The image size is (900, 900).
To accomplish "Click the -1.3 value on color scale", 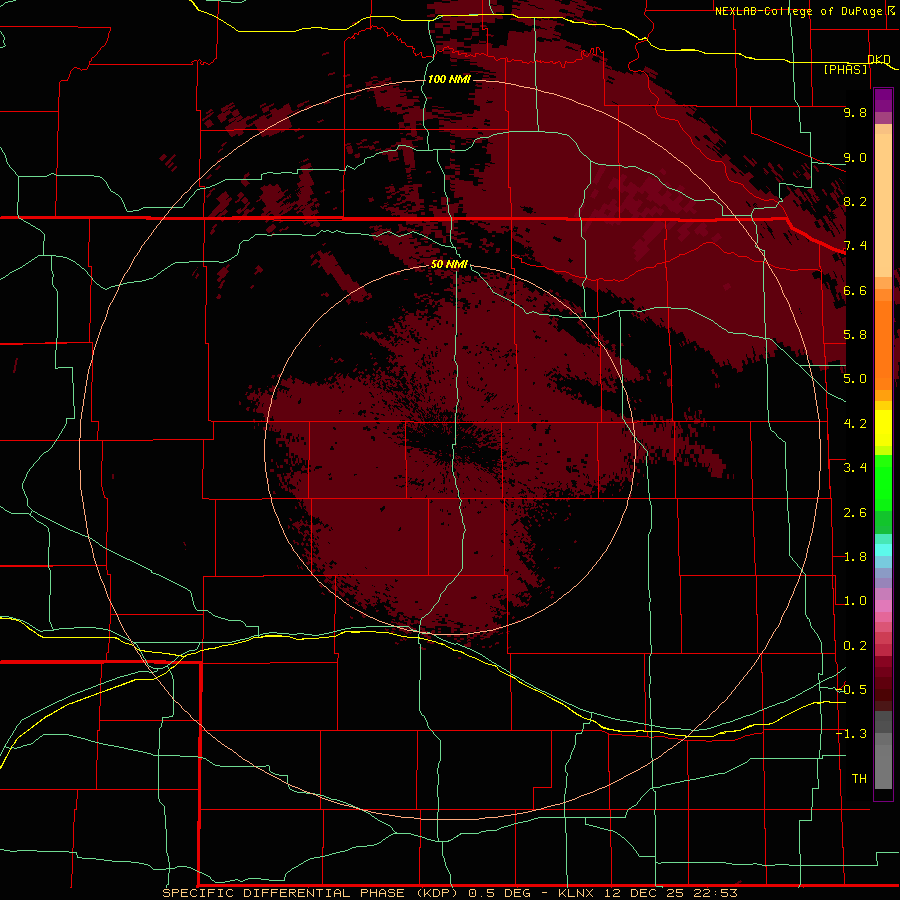I will pos(852,734).
